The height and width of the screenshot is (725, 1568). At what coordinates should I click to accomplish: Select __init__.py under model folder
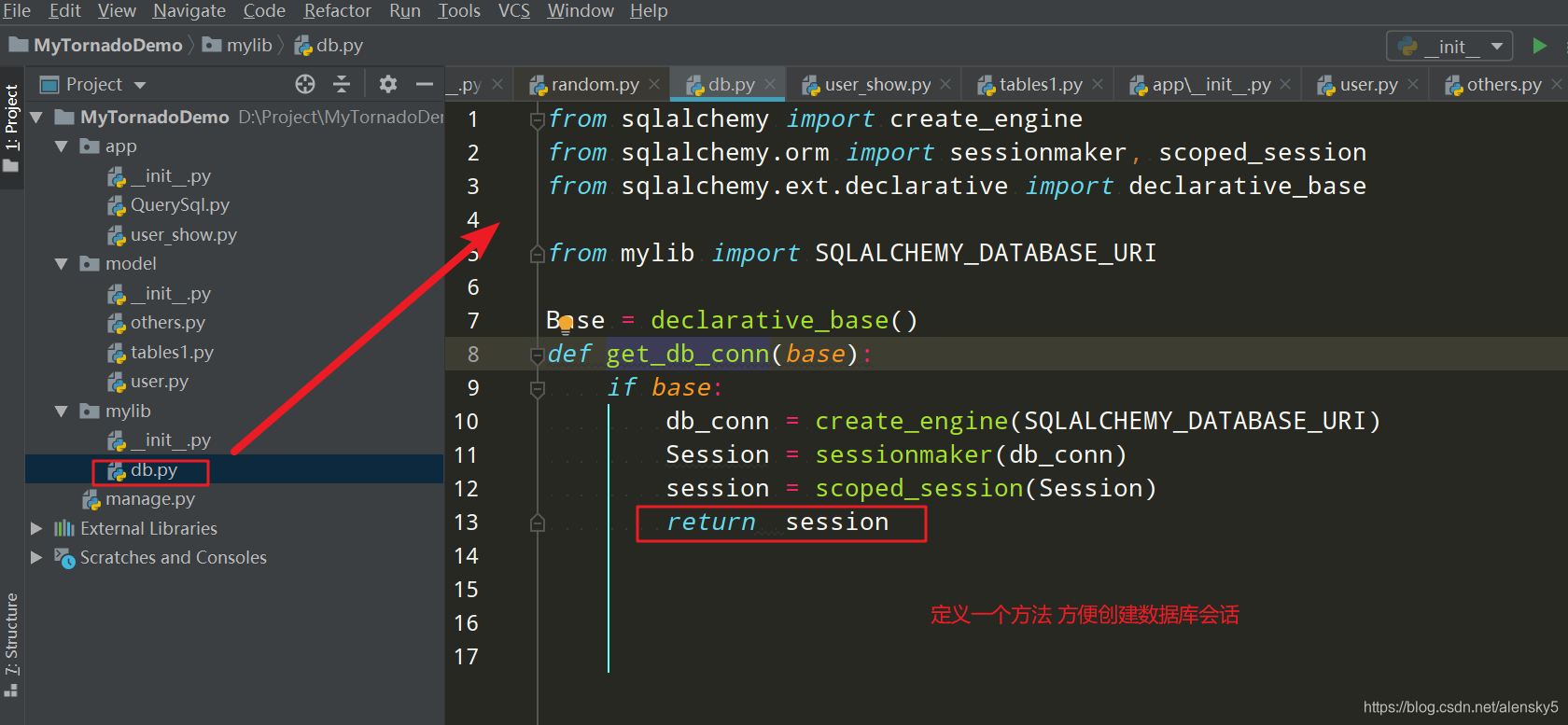point(159,294)
